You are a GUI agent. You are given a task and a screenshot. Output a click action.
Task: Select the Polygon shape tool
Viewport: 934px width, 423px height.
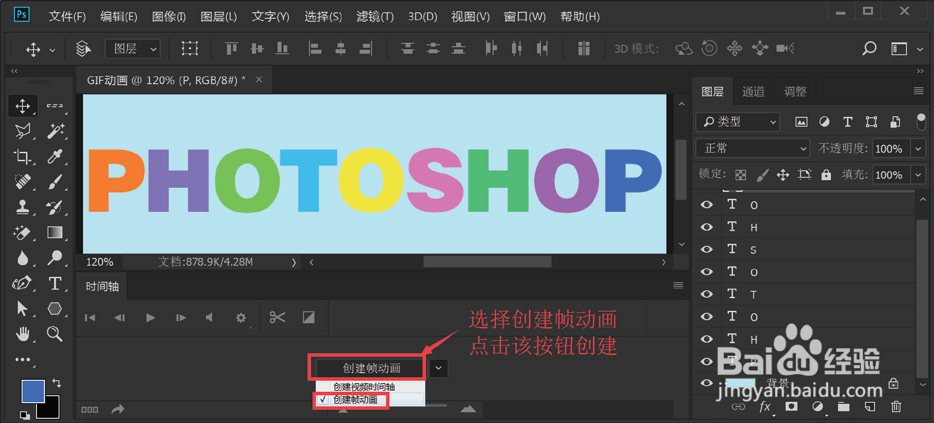[x=55, y=308]
